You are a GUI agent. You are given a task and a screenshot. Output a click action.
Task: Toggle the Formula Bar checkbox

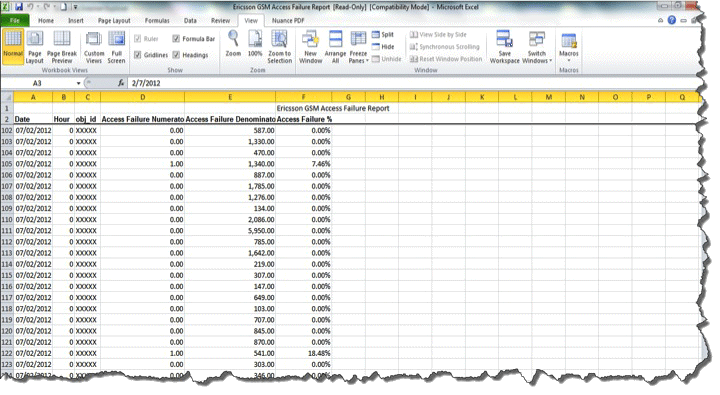pyautogui.click(x=194, y=39)
